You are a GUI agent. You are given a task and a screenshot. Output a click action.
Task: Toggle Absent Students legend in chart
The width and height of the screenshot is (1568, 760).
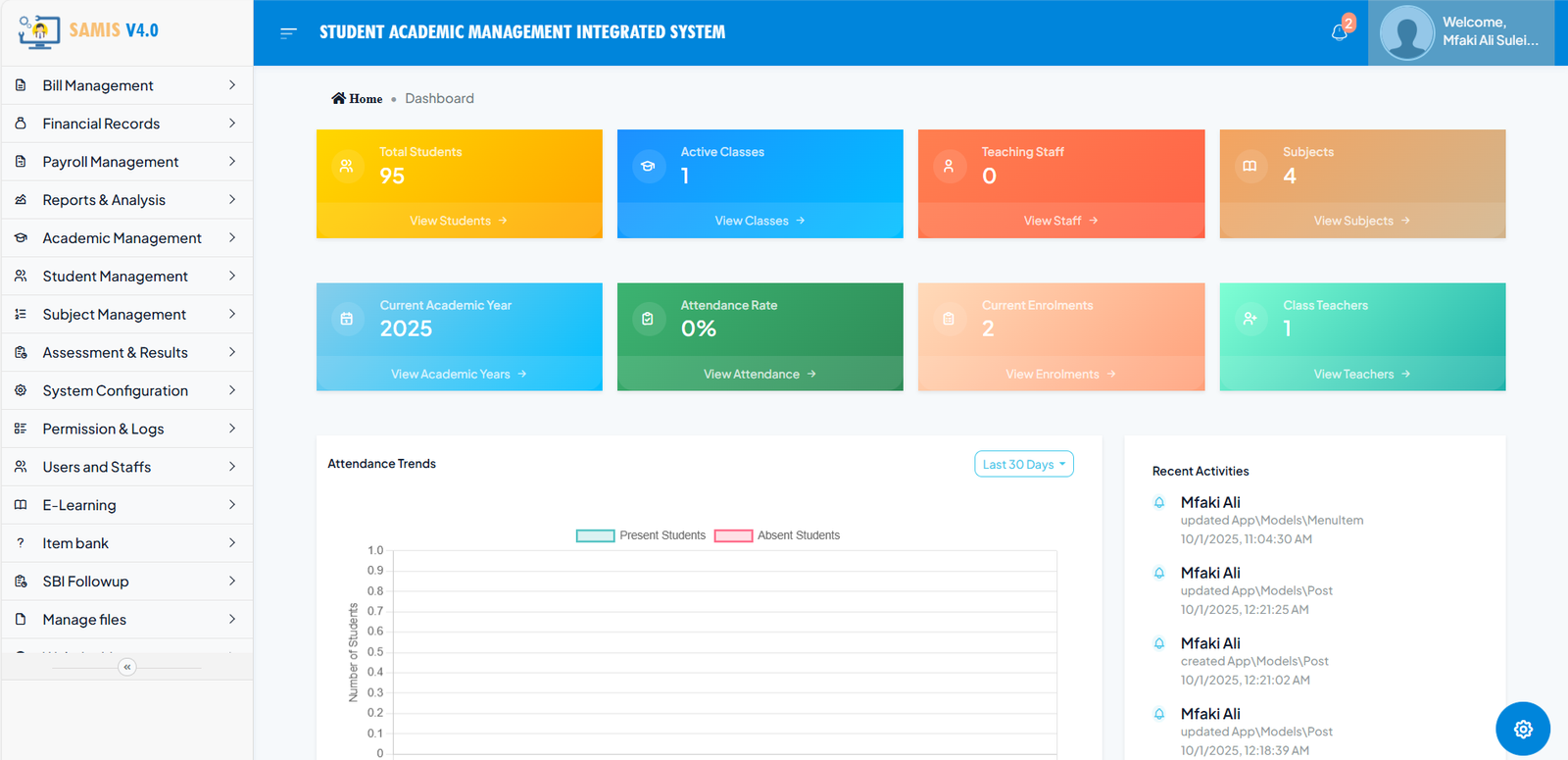pos(777,535)
